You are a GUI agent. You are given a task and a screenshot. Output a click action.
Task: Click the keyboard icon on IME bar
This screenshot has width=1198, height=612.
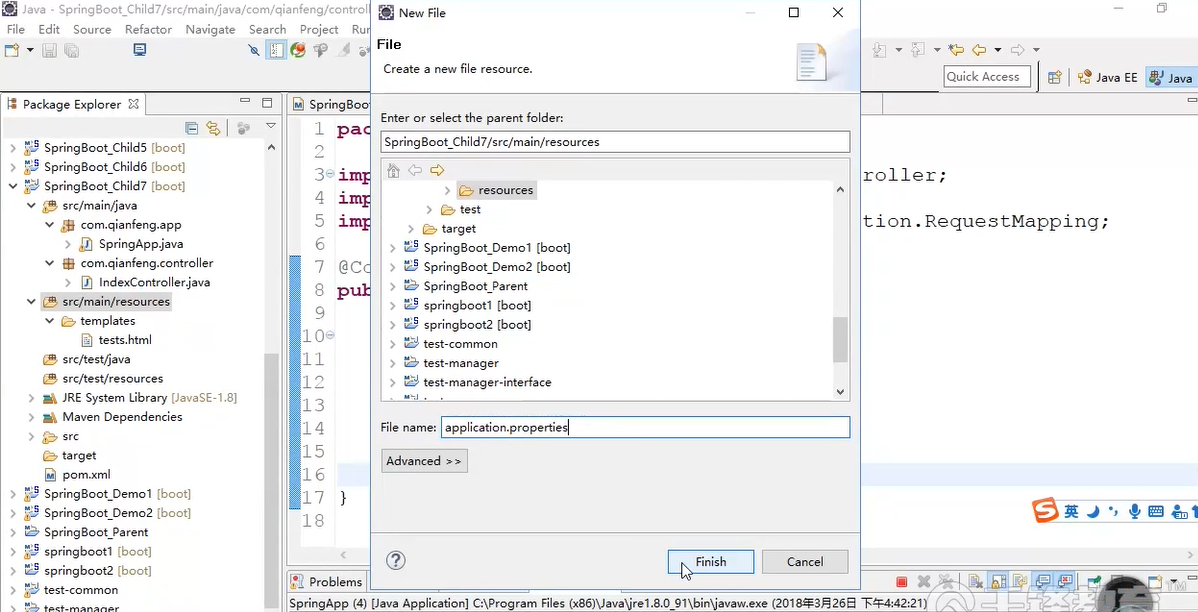[x=1156, y=511]
